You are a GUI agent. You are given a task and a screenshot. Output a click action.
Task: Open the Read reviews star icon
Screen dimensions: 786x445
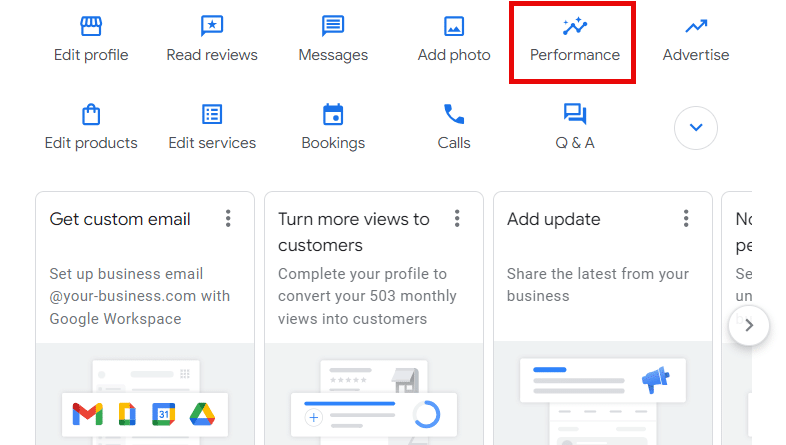coord(212,26)
